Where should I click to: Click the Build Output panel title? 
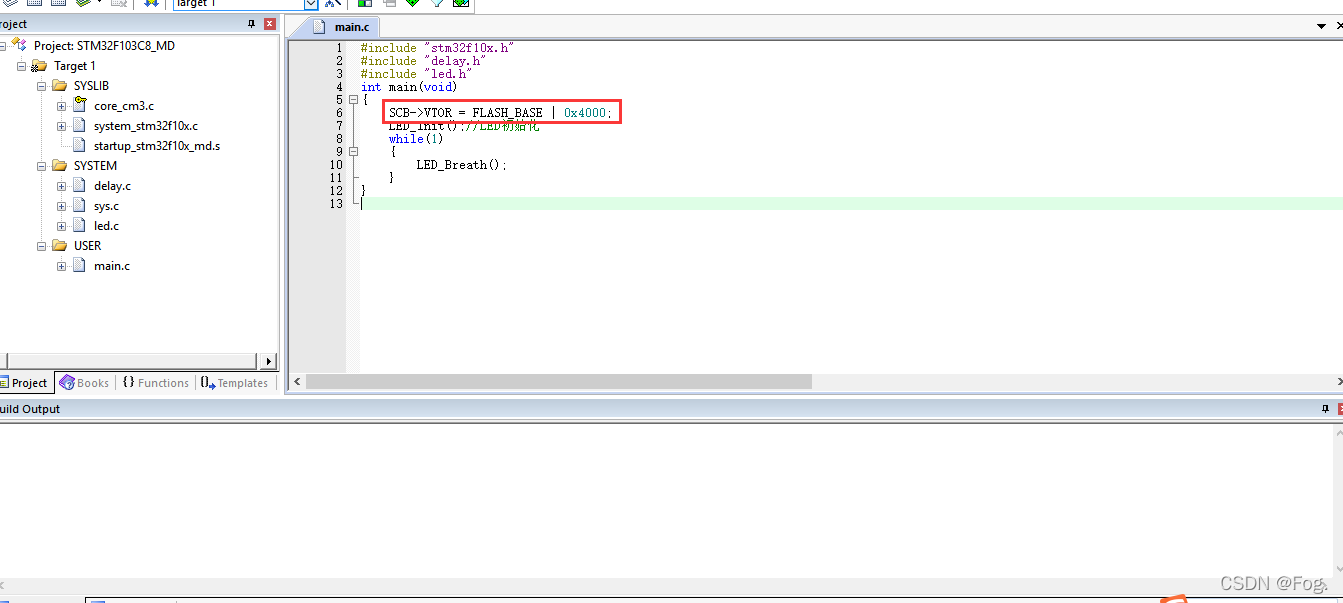pos(29,409)
